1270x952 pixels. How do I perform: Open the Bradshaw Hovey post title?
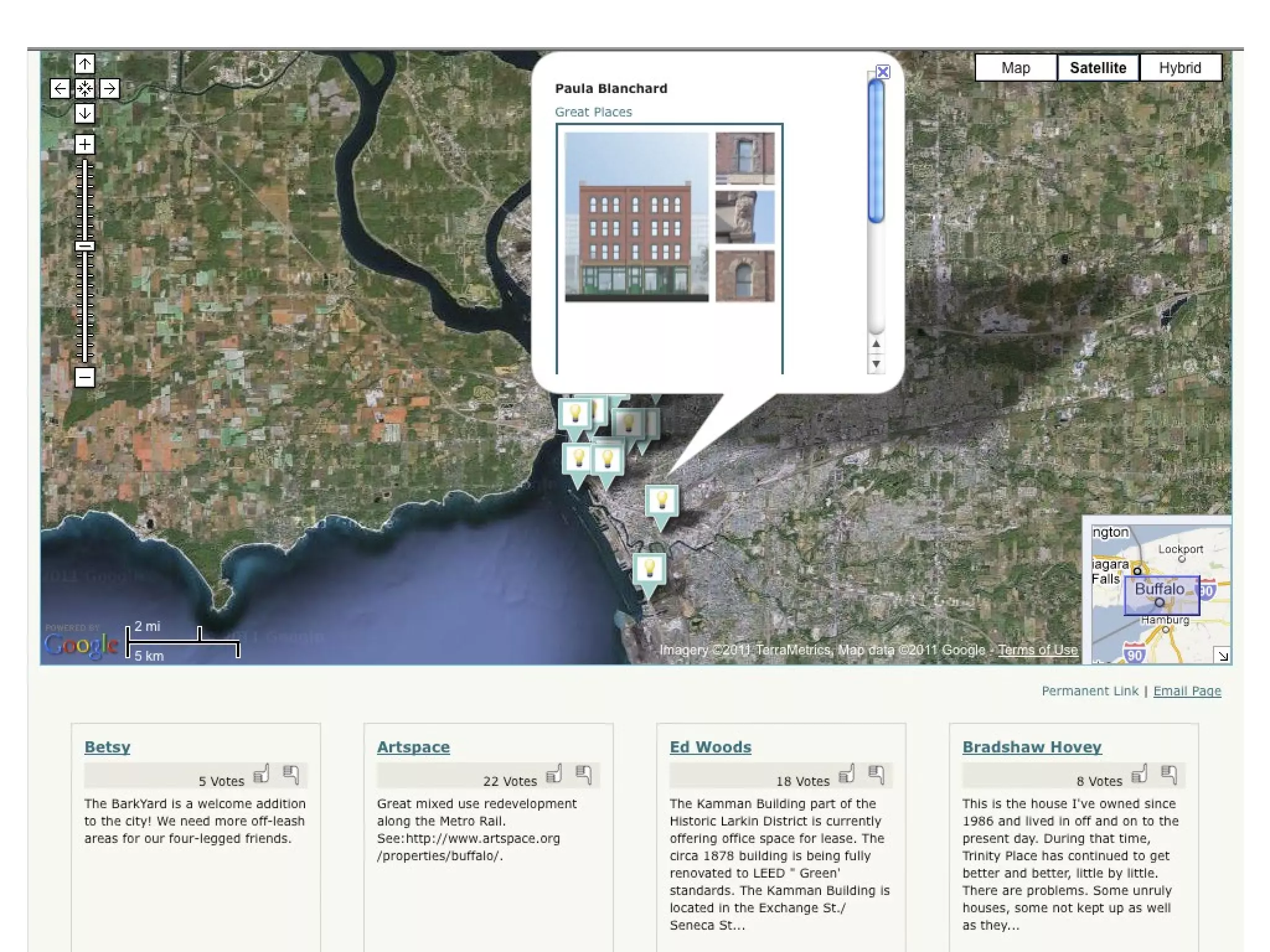click(x=1031, y=747)
